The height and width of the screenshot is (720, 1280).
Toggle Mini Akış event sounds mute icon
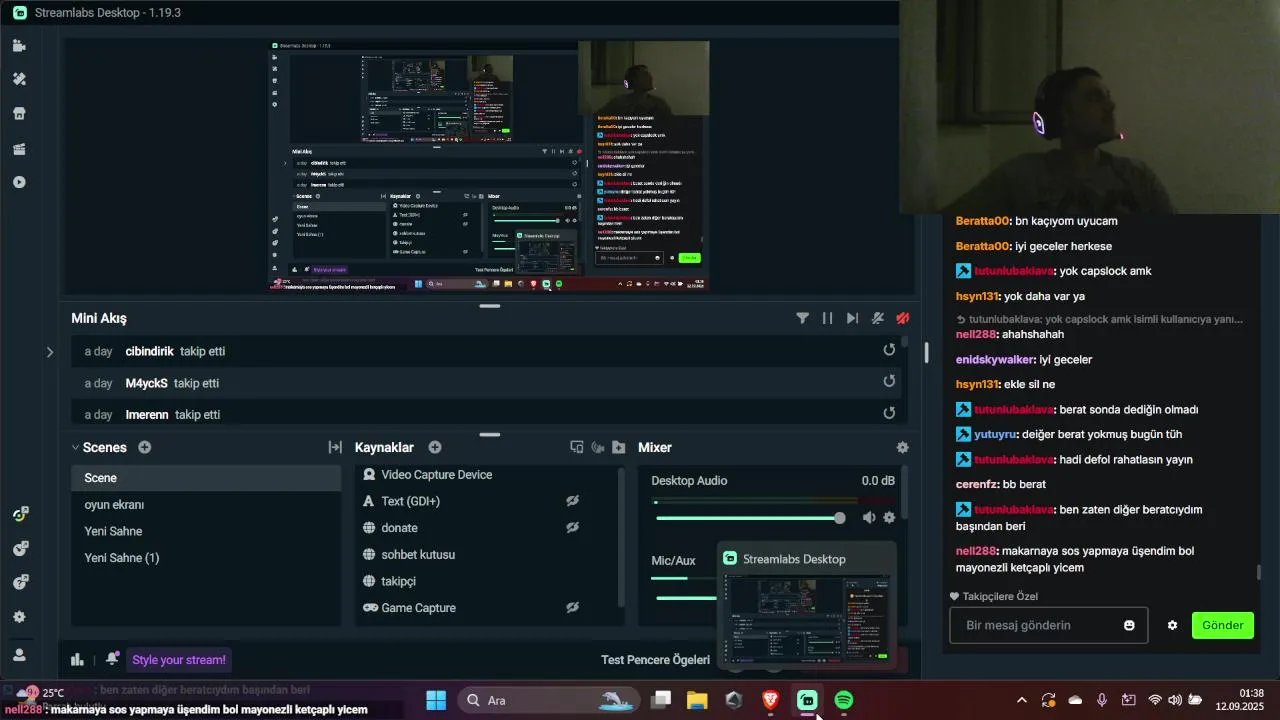click(877, 318)
